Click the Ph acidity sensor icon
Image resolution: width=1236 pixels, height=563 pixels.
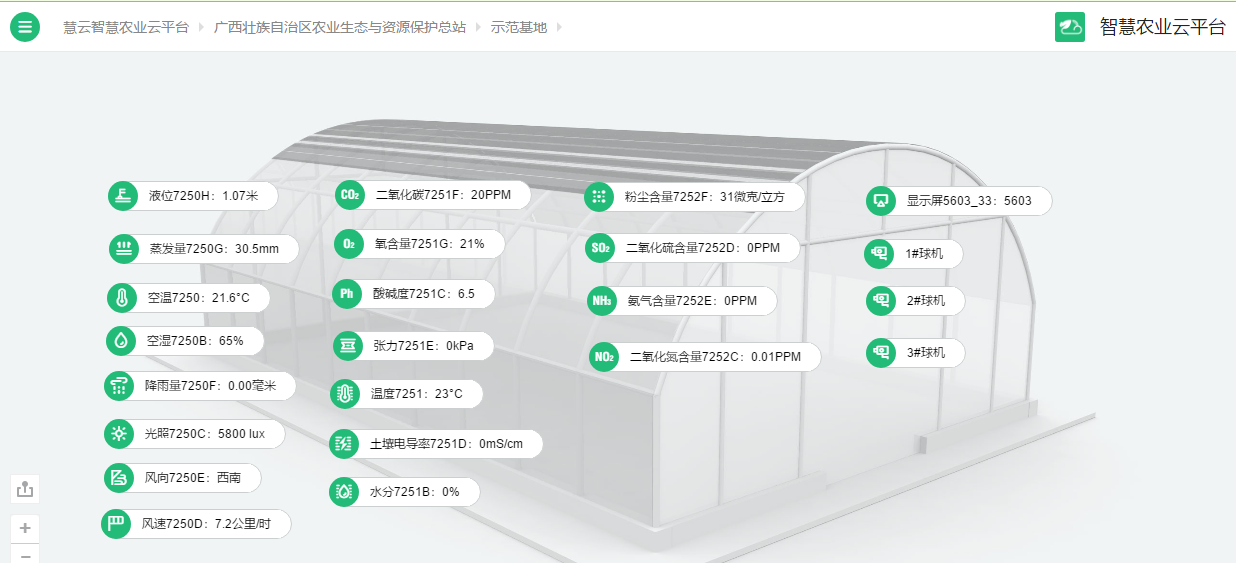347,293
